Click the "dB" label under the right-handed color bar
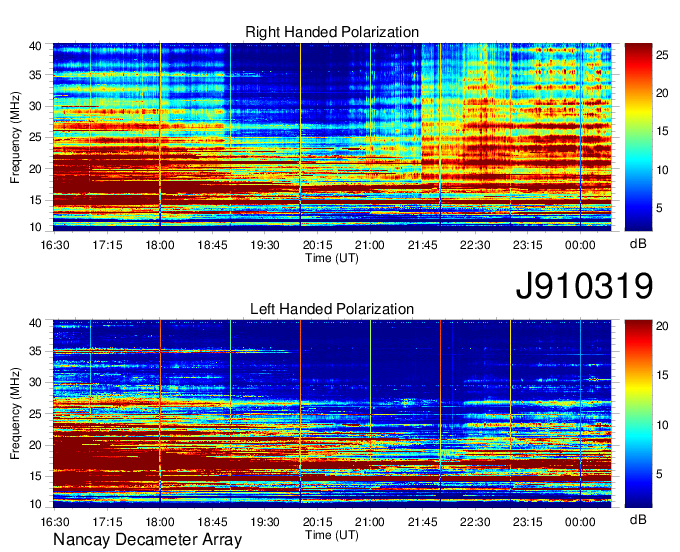This screenshot has width=680, height=552. (x=638, y=244)
